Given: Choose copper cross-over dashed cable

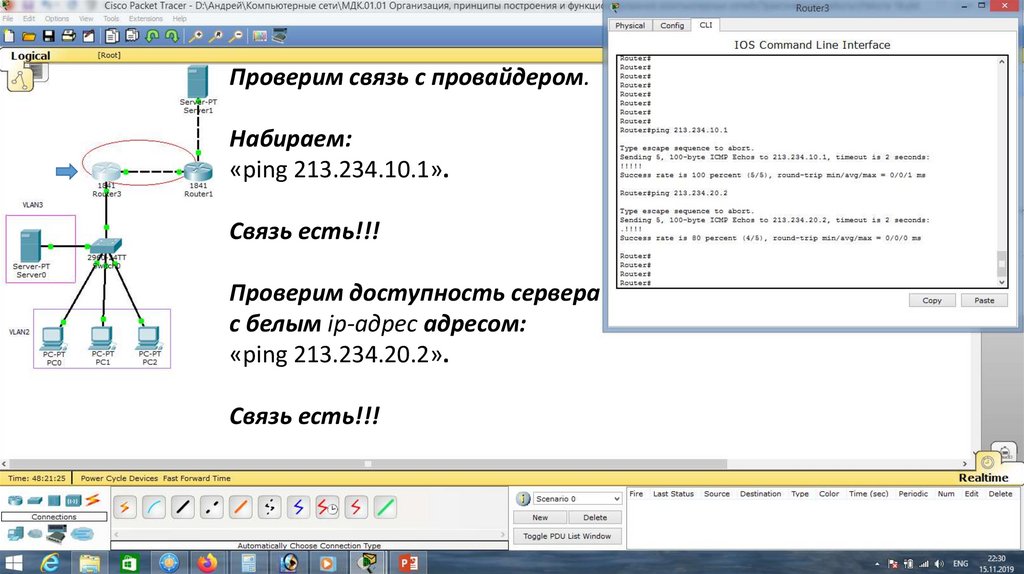Looking at the screenshot, I should pos(212,507).
